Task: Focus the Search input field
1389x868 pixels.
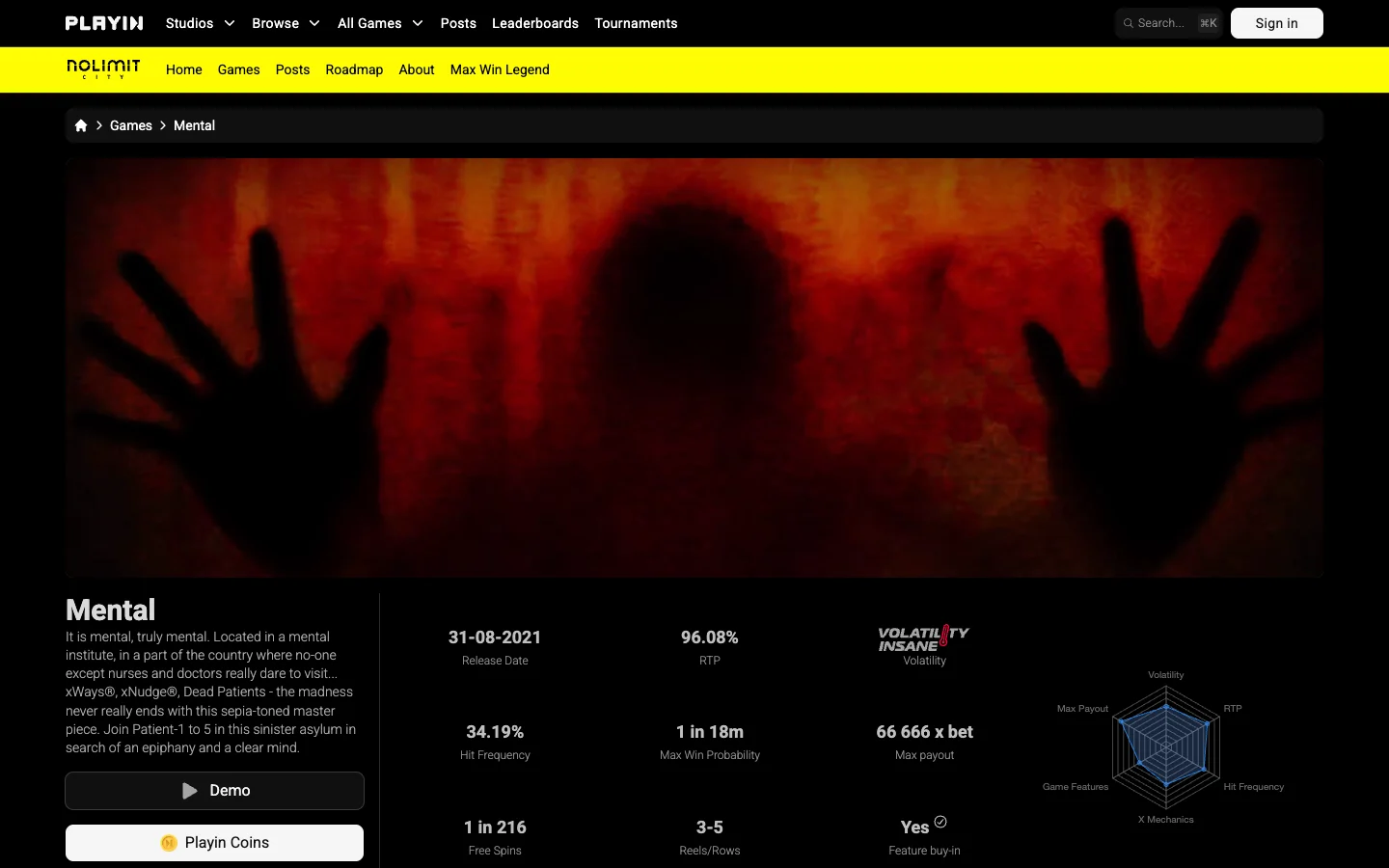Action: point(1169,23)
